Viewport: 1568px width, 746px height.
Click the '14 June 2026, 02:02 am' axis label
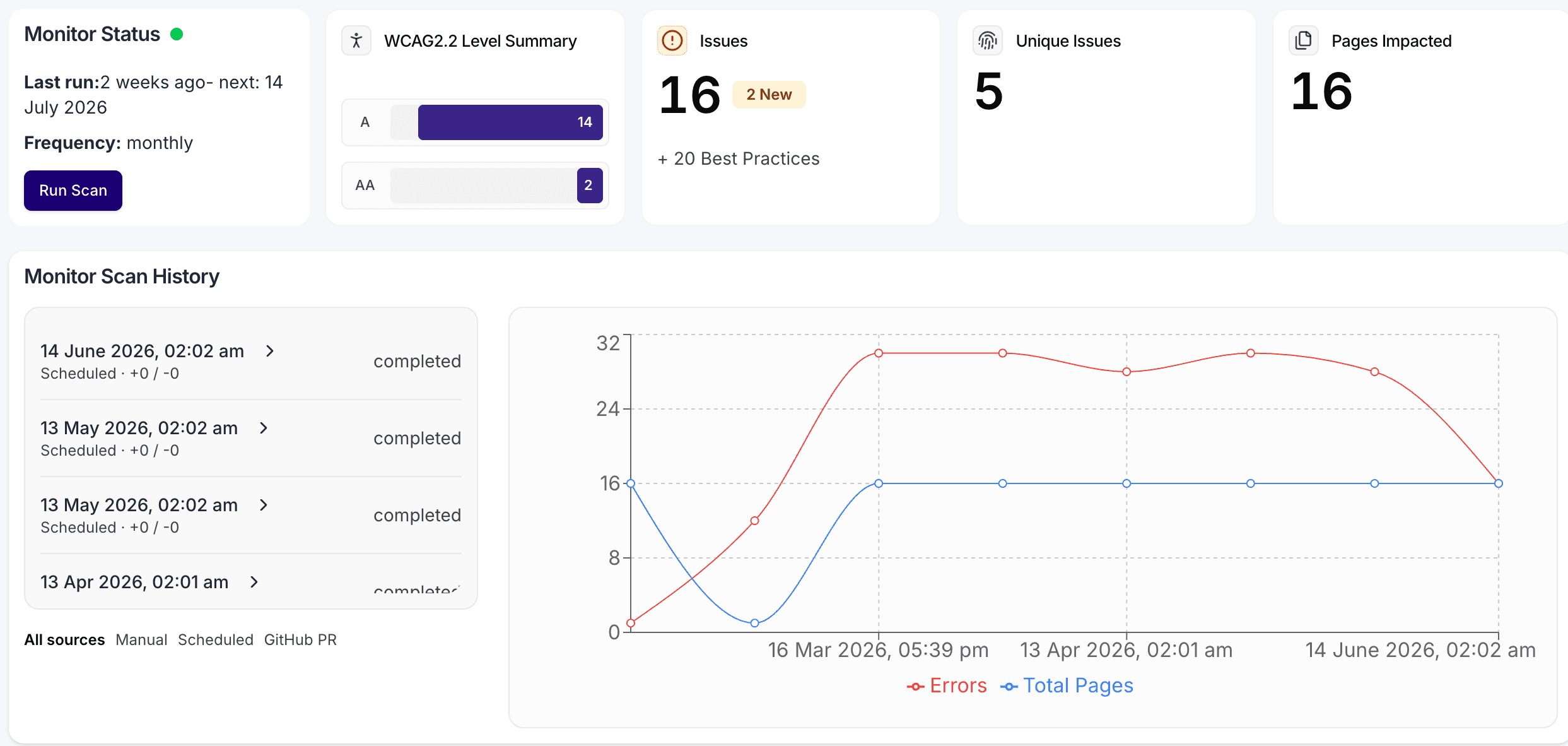[x=1420, y=650]
